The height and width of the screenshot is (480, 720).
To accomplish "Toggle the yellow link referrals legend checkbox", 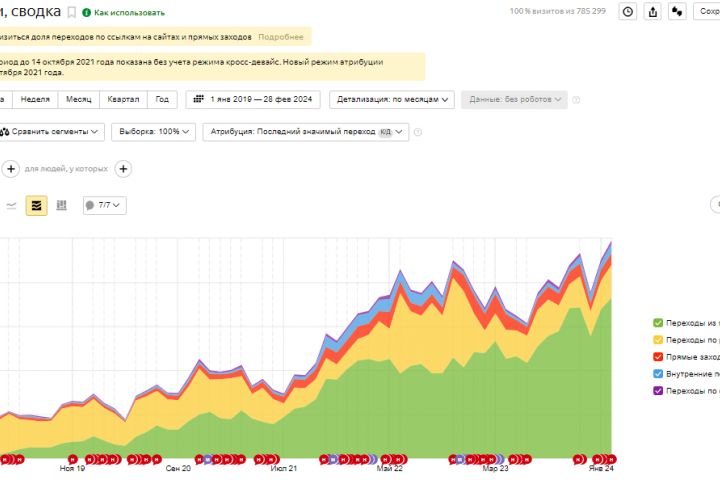I will coord(657,339).
